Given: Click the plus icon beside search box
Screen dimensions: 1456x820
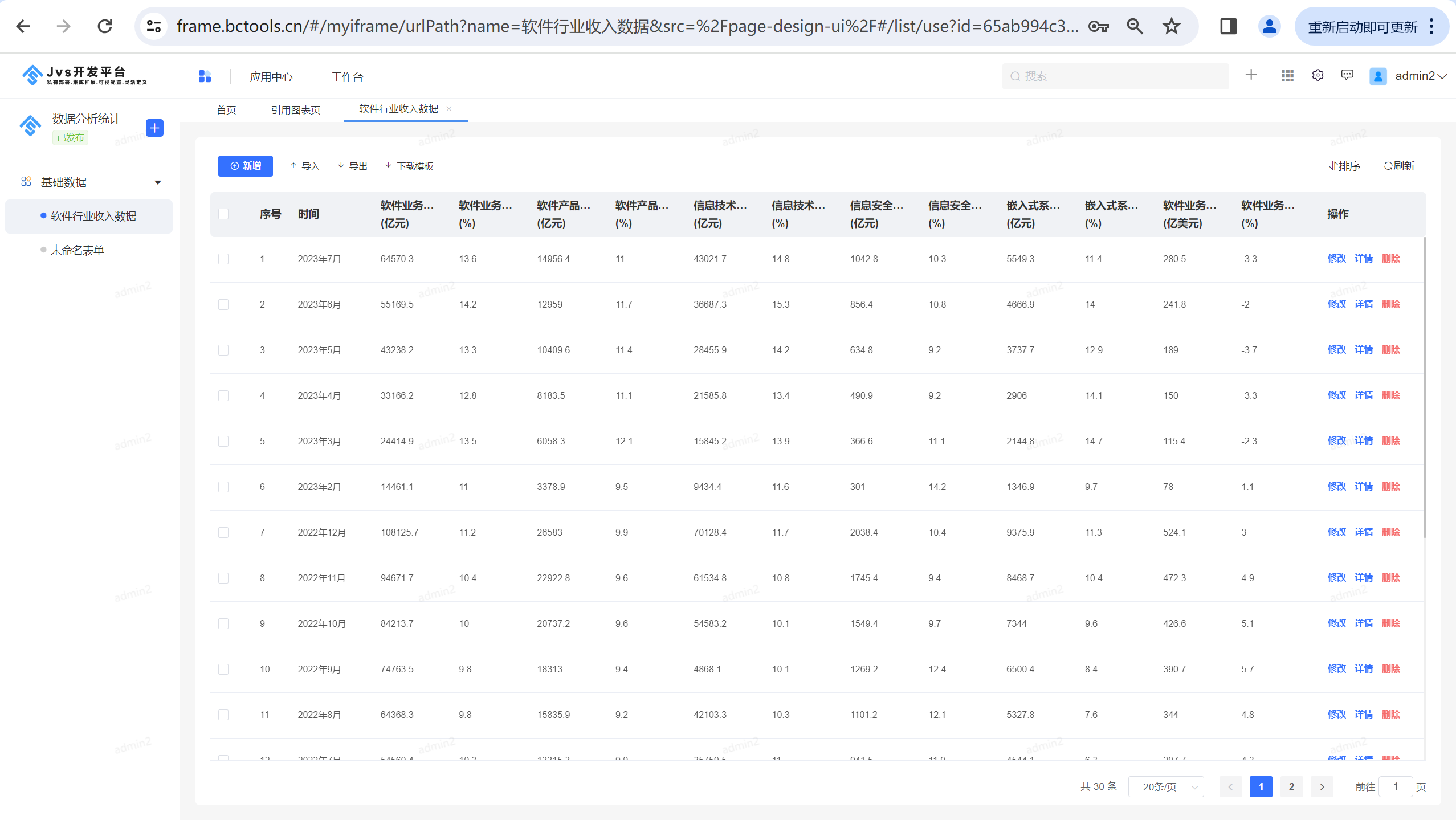Looking at the screenshot, I should (1251, 75).
